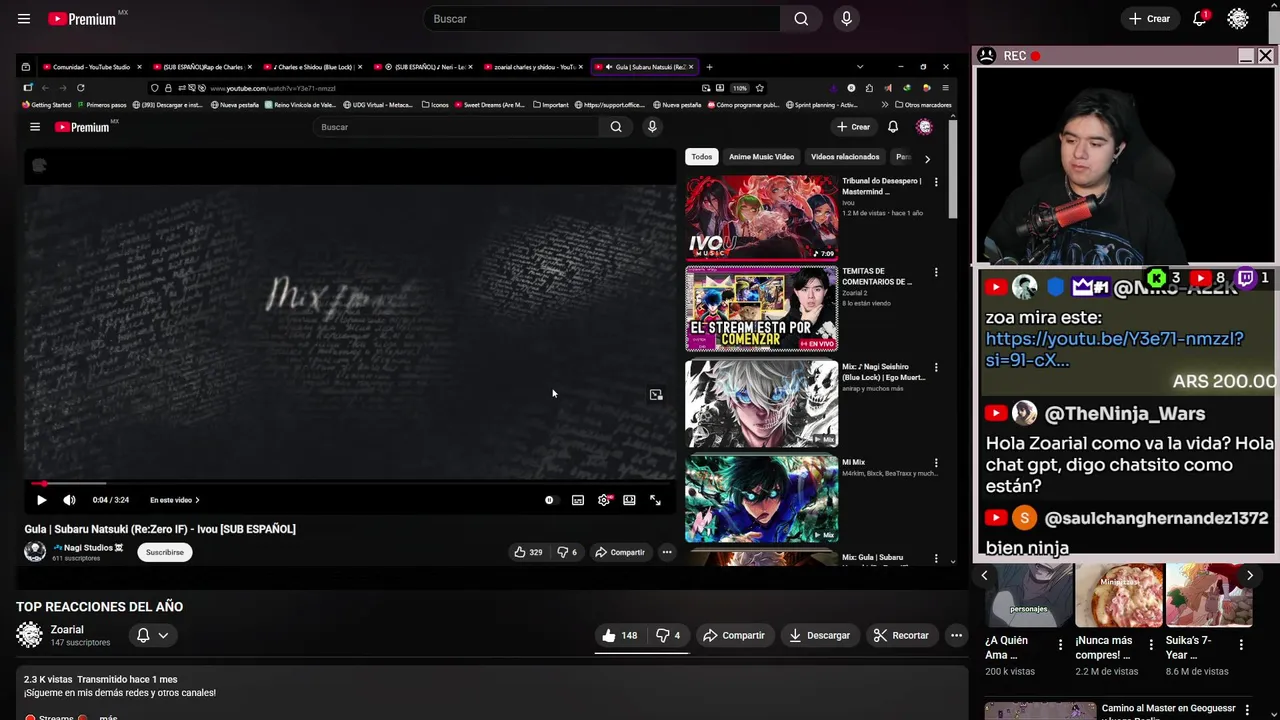Image resolution: width=1280 pixels, height=720 pixels.
Task: Expand En este video chapters
Action: click(x=174, y=500)
